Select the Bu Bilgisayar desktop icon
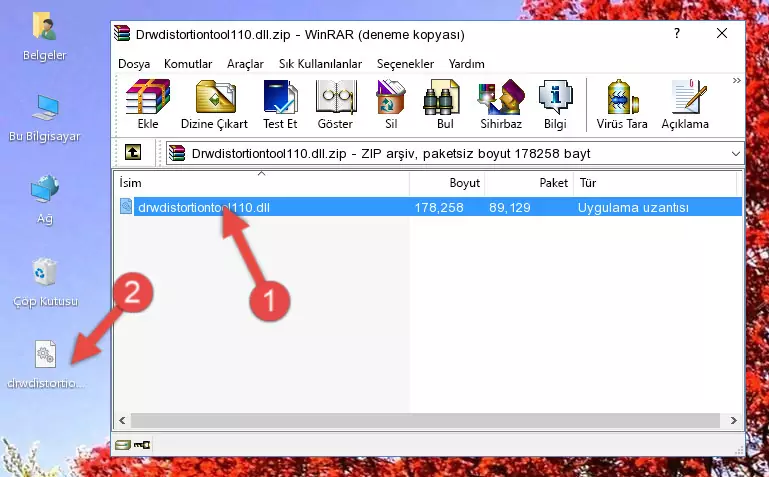Viewport: 769px width, 477px height. pyautogui.click(x=45, y=118)
